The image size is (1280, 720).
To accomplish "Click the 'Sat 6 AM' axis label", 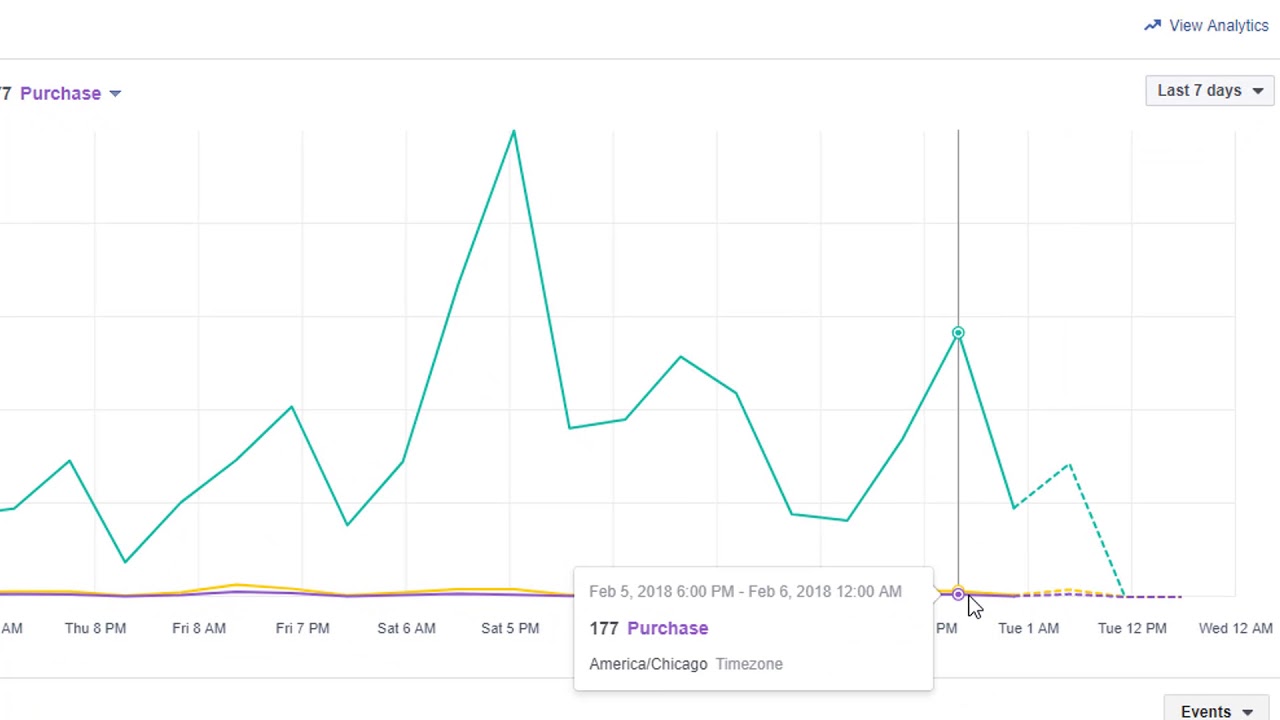I will (406, 628).
